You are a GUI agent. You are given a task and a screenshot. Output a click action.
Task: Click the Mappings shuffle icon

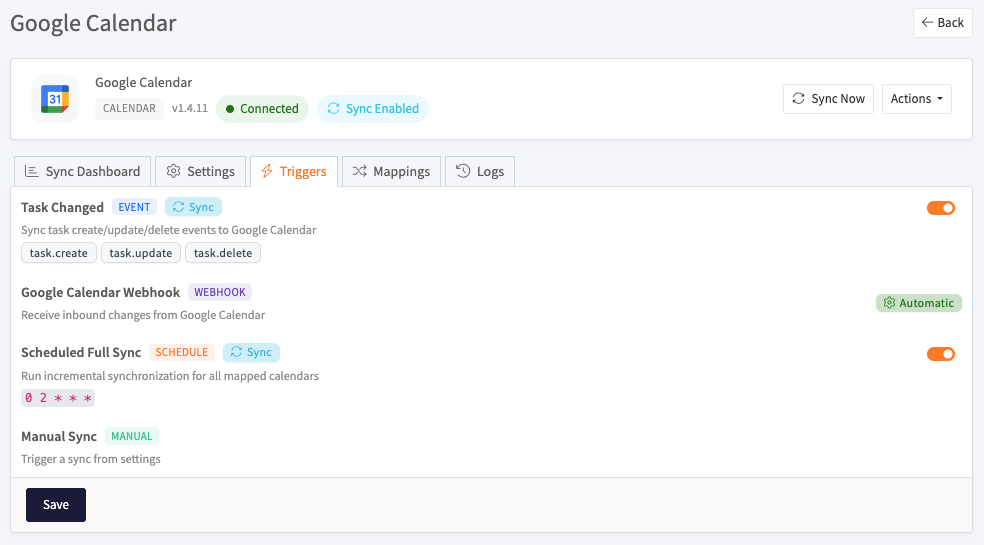click(x=359, y=171)
